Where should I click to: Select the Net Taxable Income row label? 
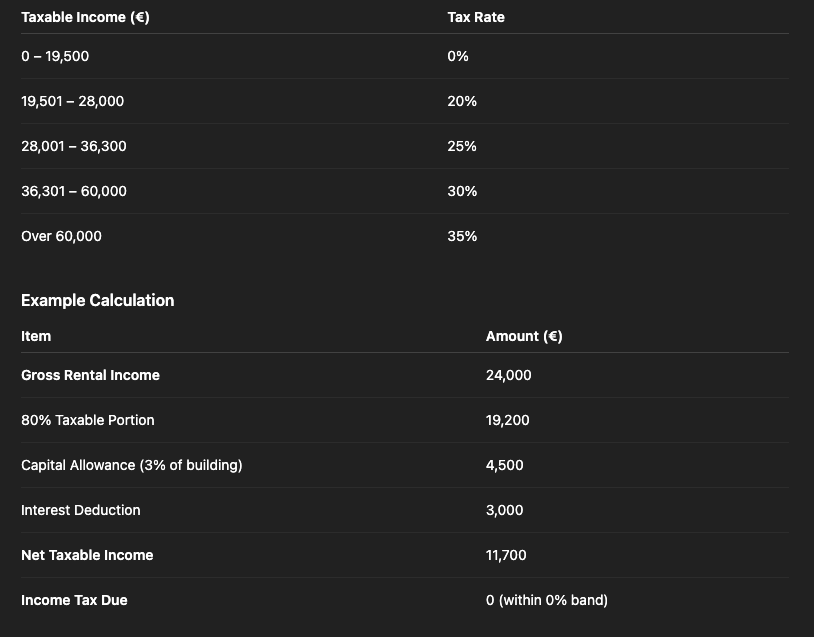[x=87, y=555]
